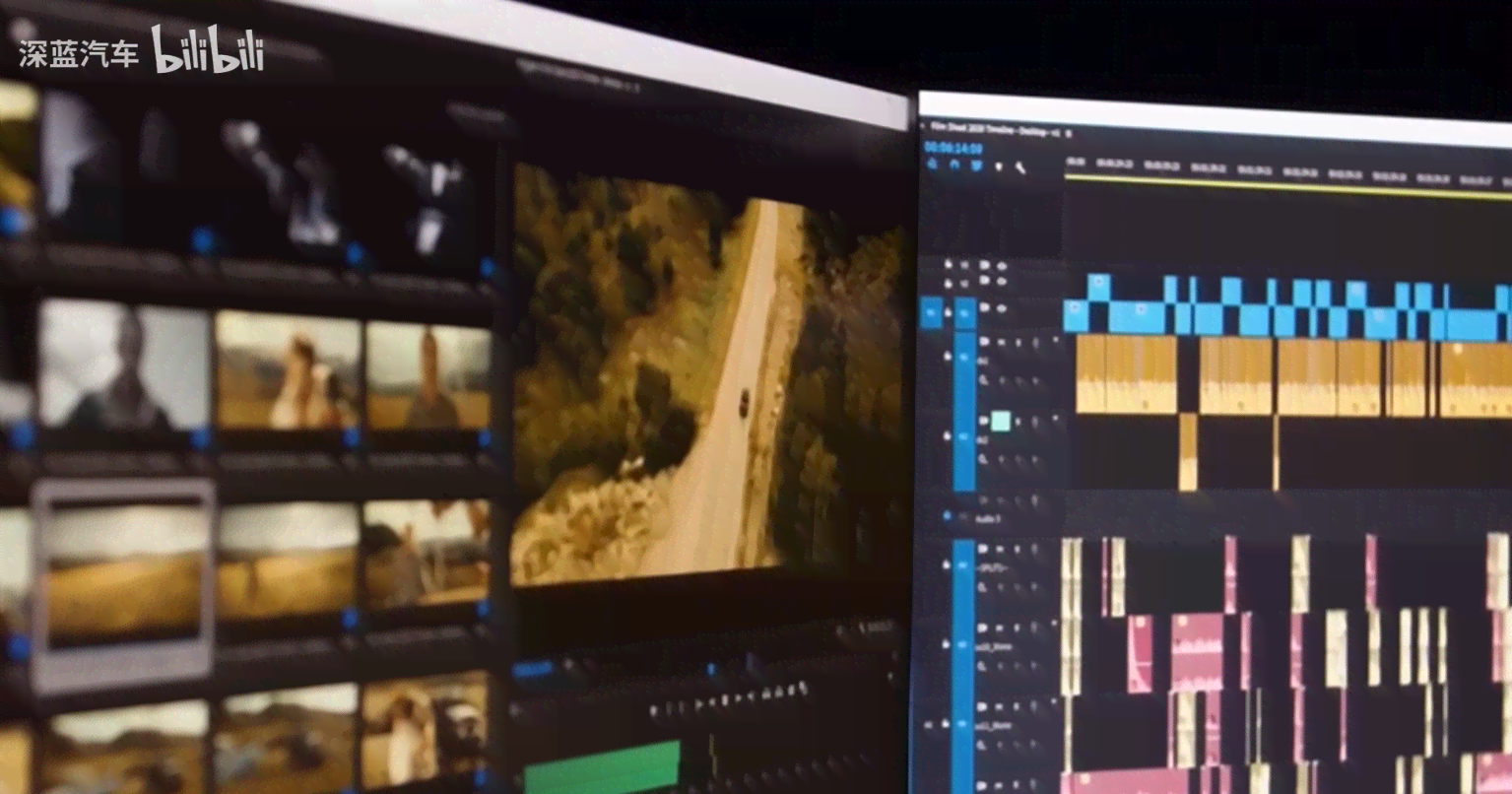Click the highlighted golden field thumbnail

tap(123, 585)
